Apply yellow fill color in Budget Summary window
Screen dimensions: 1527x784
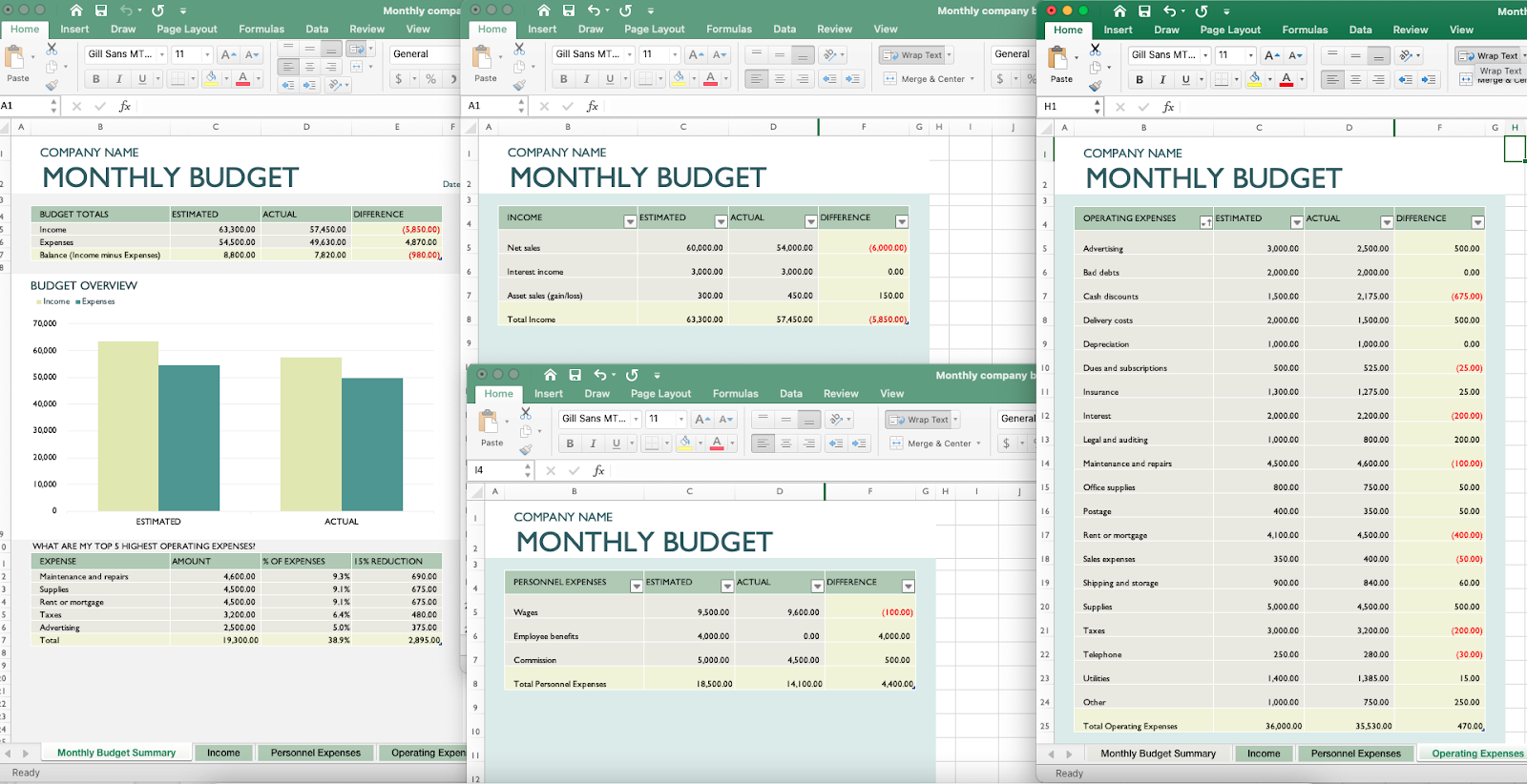click(211, 78)
